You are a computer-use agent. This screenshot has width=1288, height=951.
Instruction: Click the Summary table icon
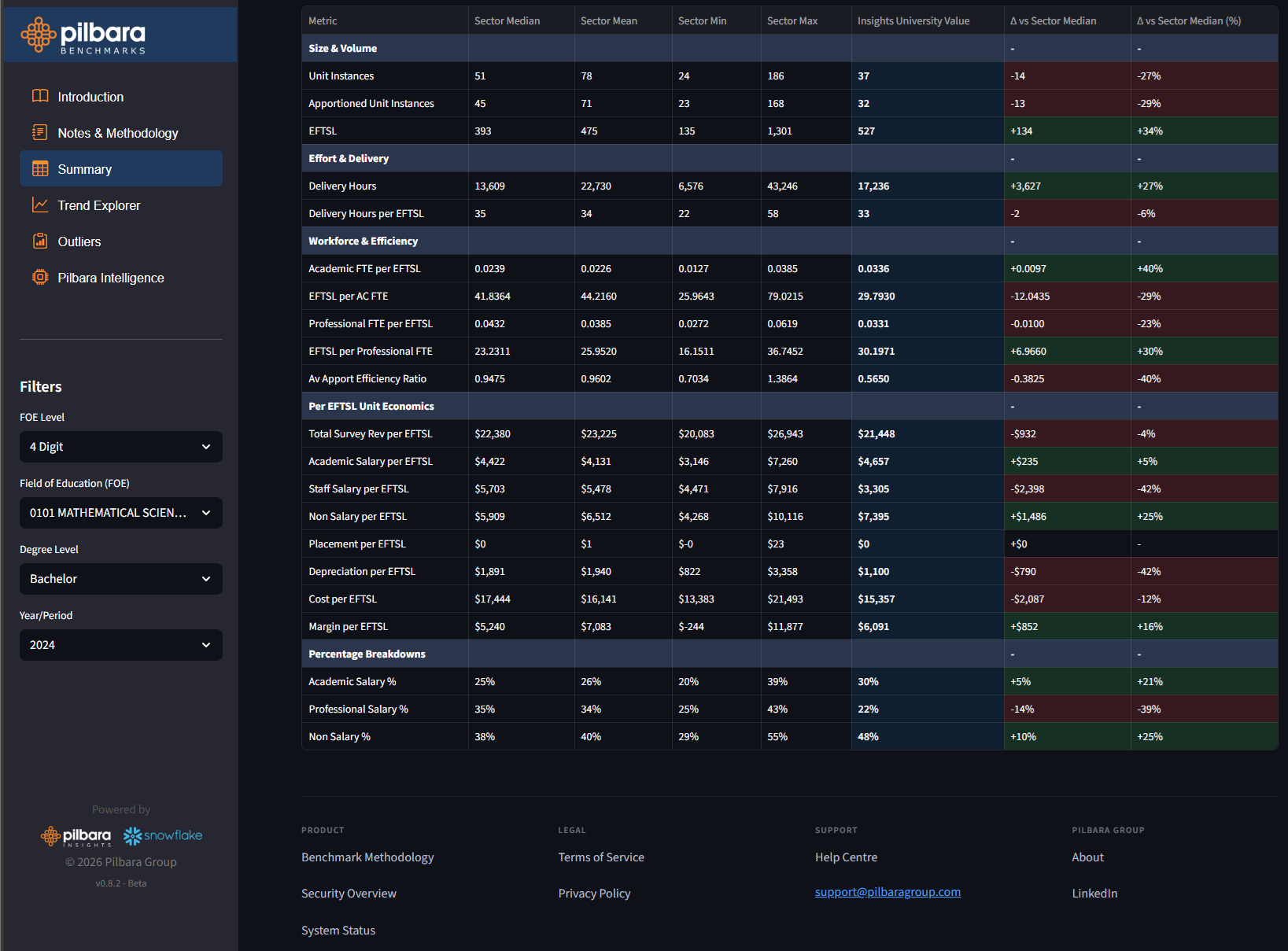[x=40, y=168]
